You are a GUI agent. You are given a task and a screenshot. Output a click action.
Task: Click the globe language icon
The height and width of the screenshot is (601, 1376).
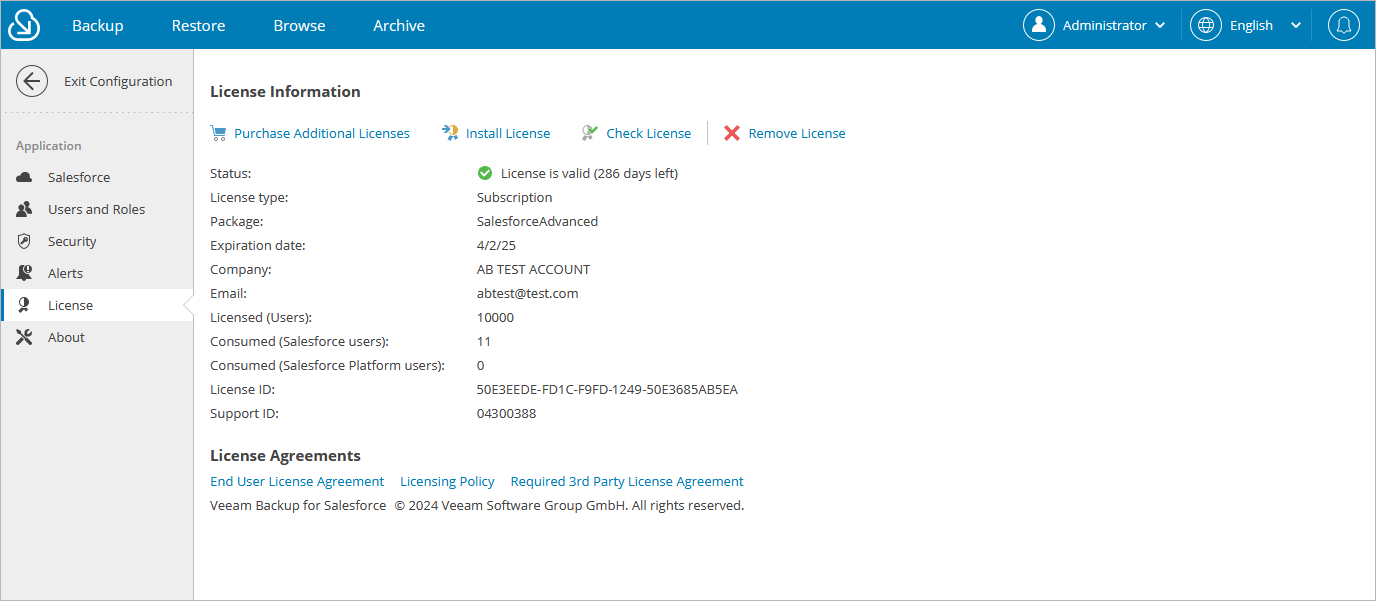tap(1206, 25)
